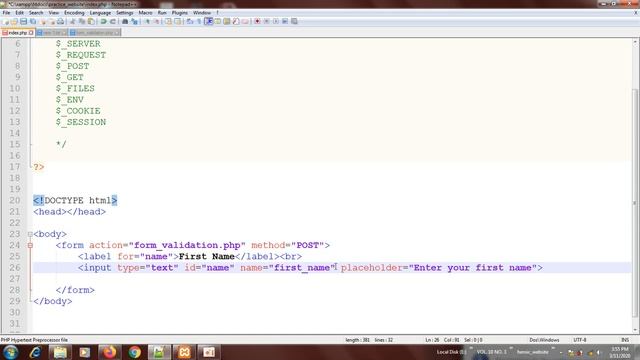
Task: Switch to the form_validation.php tab
Action: coord(94,32)
